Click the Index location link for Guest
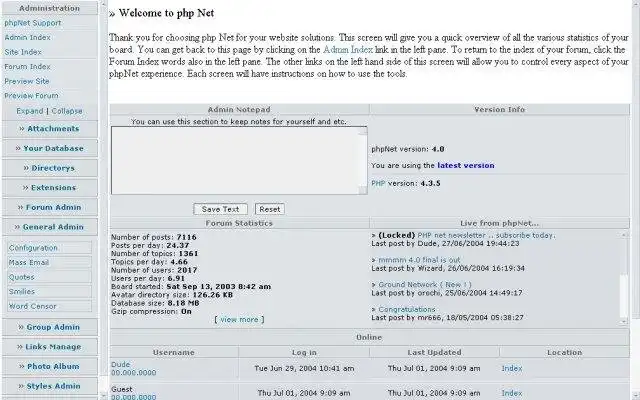Image resolution: width=640 pixels, height=400 pixels. pos(512,393)
